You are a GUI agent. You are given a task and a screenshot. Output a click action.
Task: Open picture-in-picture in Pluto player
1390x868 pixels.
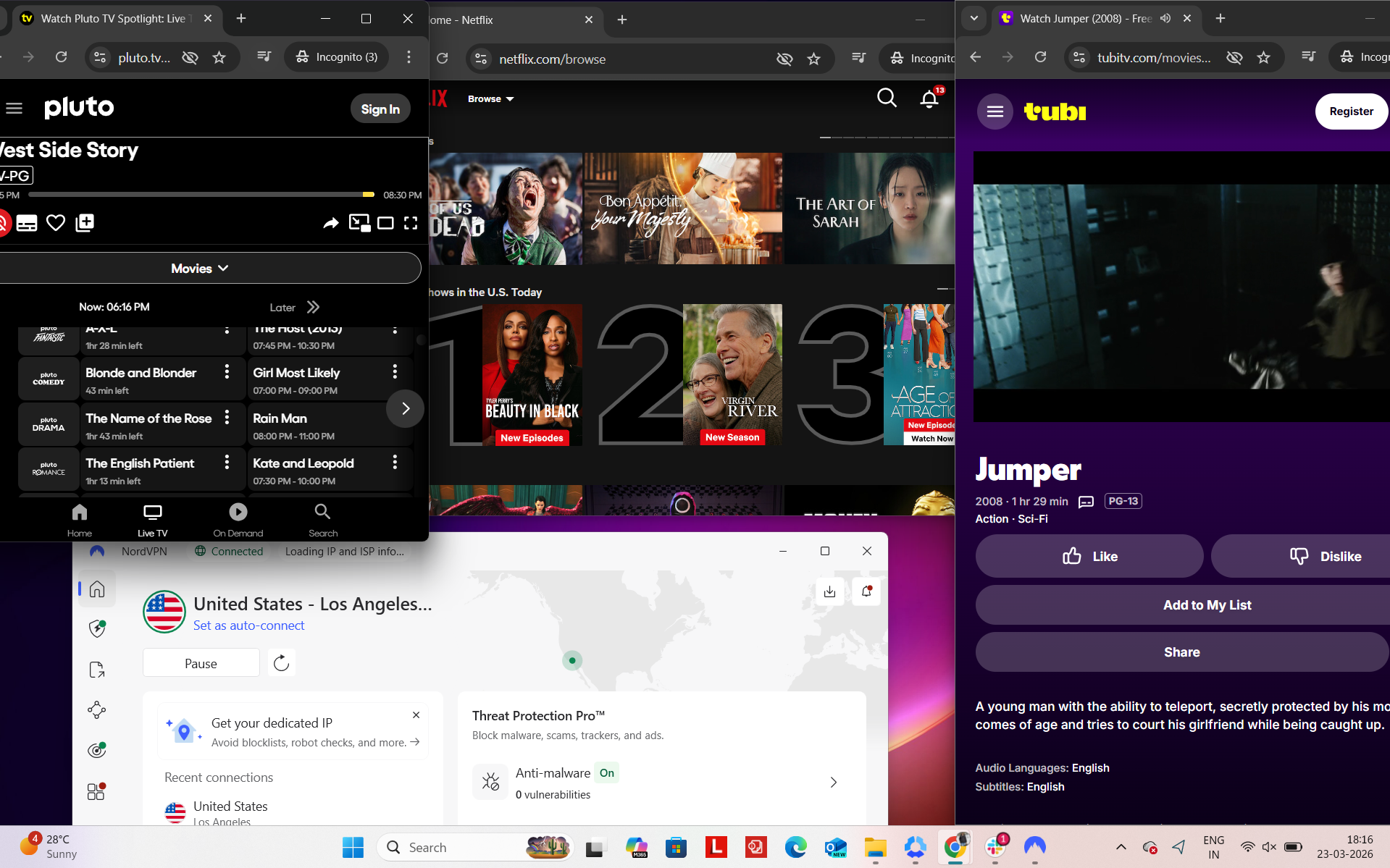(359, 223)
